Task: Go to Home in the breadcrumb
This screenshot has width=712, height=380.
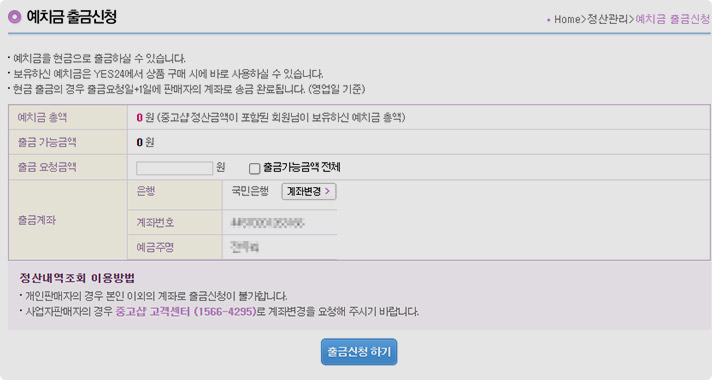Action: tap(567, 19)
